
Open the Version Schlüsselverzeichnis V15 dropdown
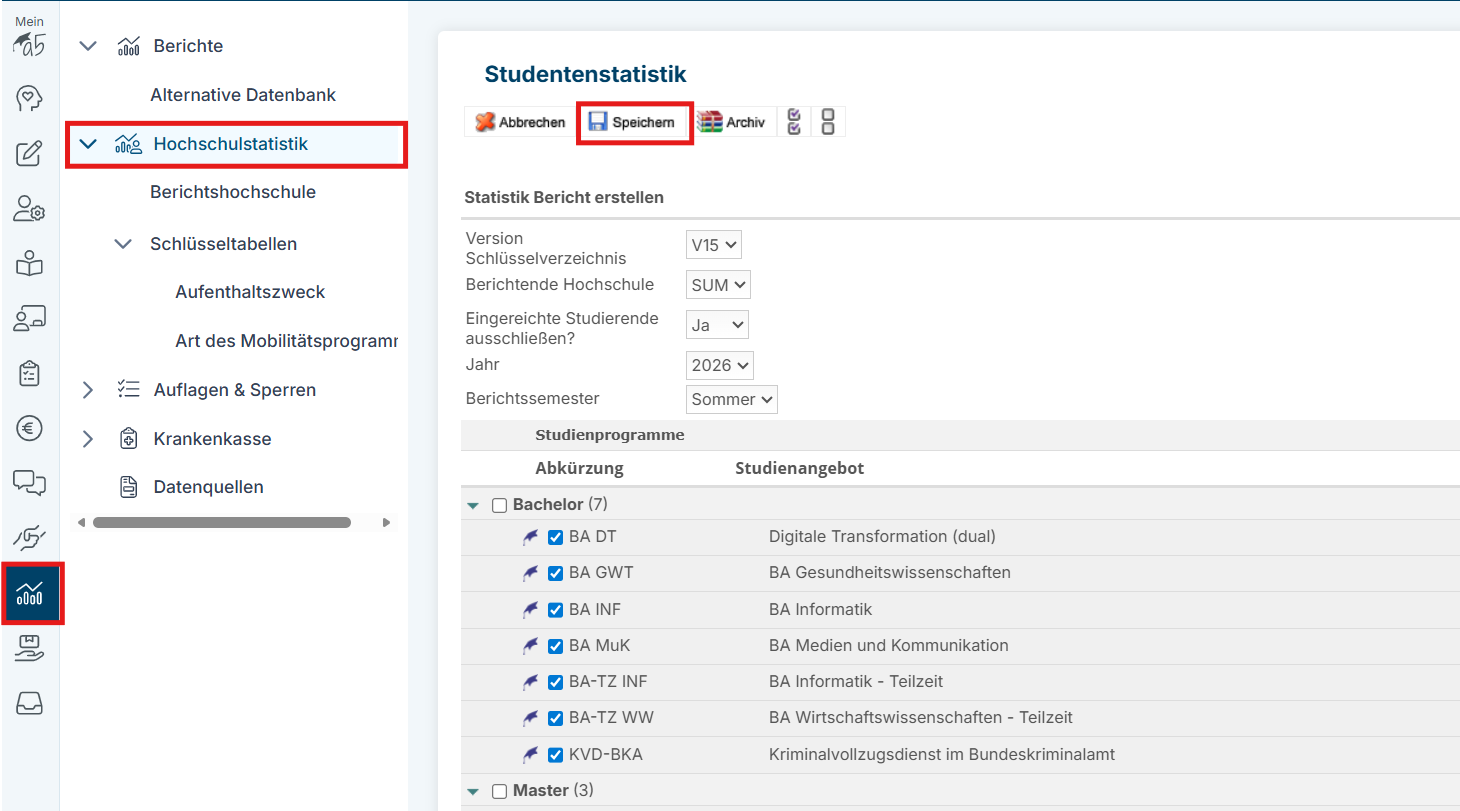pos(714,245)
